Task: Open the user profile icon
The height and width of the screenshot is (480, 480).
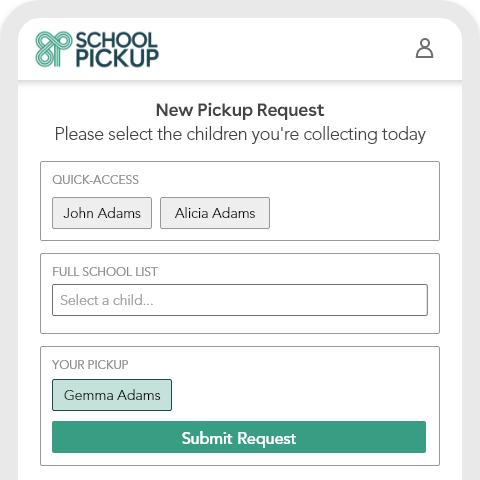Action: (x=424, y=48)
